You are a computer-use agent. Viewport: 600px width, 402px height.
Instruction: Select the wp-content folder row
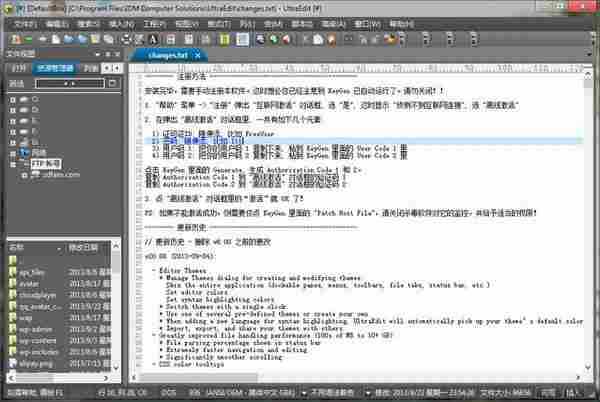tap(59, 341)
